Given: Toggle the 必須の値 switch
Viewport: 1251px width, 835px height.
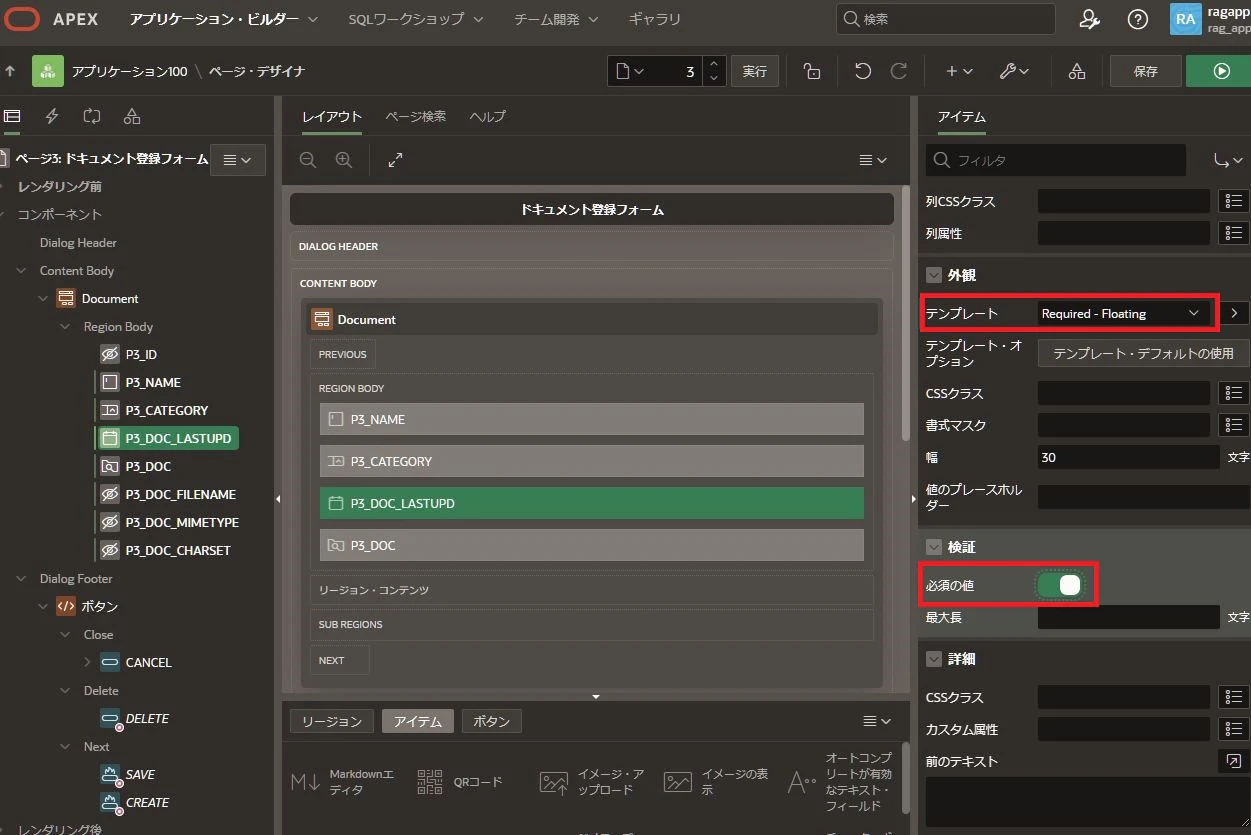Looking at the screenshot, I should click(x=1060, y=585).
